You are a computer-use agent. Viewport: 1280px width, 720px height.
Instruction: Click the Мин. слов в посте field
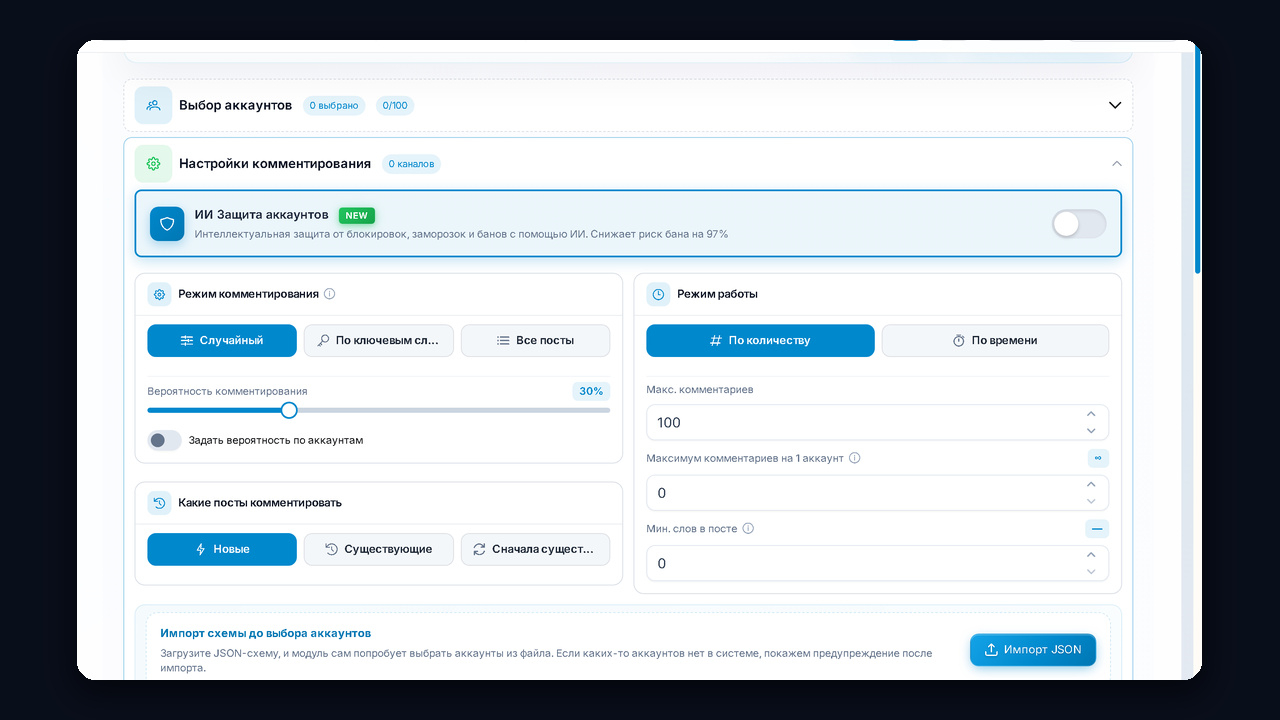pos(877,563)
